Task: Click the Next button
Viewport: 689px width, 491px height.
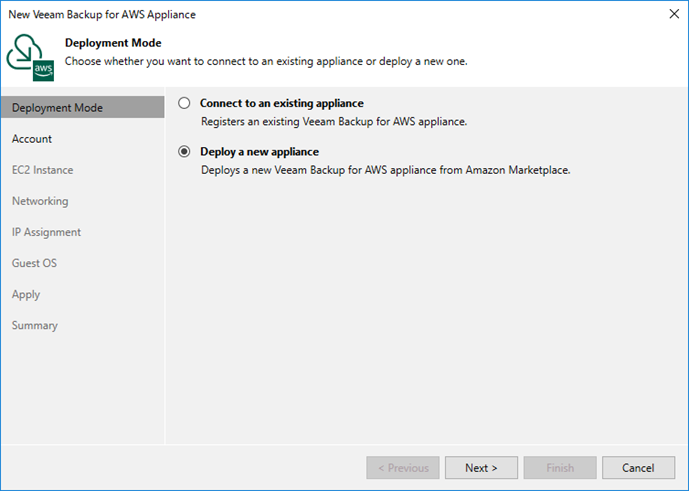Action: click(x=481, y=468)
